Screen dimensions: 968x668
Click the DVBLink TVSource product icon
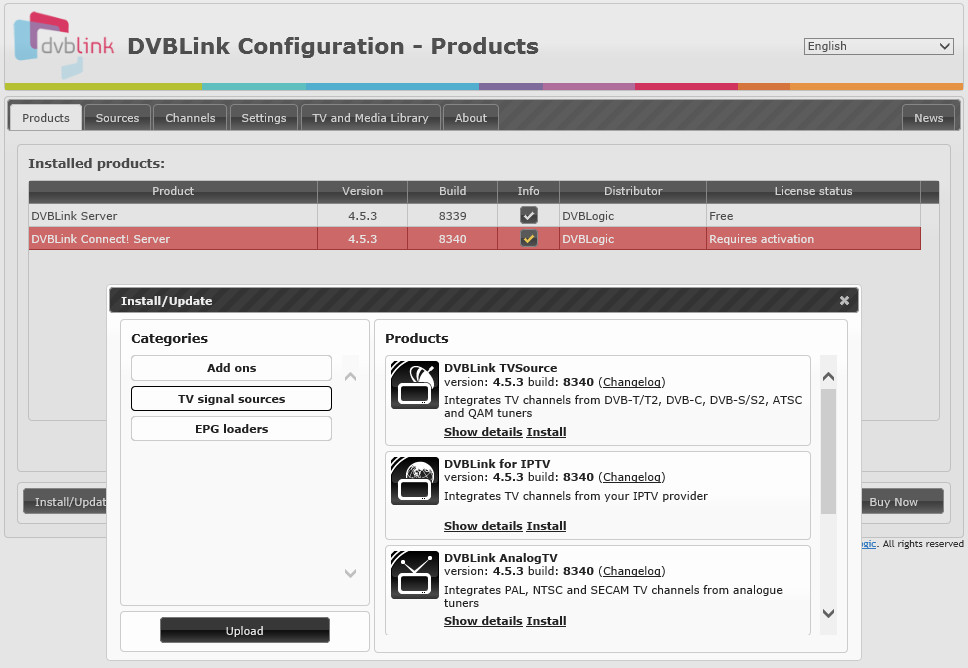point(415,385)
